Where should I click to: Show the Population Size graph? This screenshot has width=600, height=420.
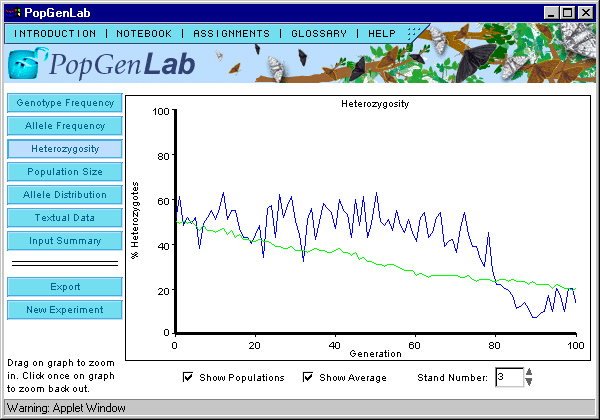[x=65, y=172]
